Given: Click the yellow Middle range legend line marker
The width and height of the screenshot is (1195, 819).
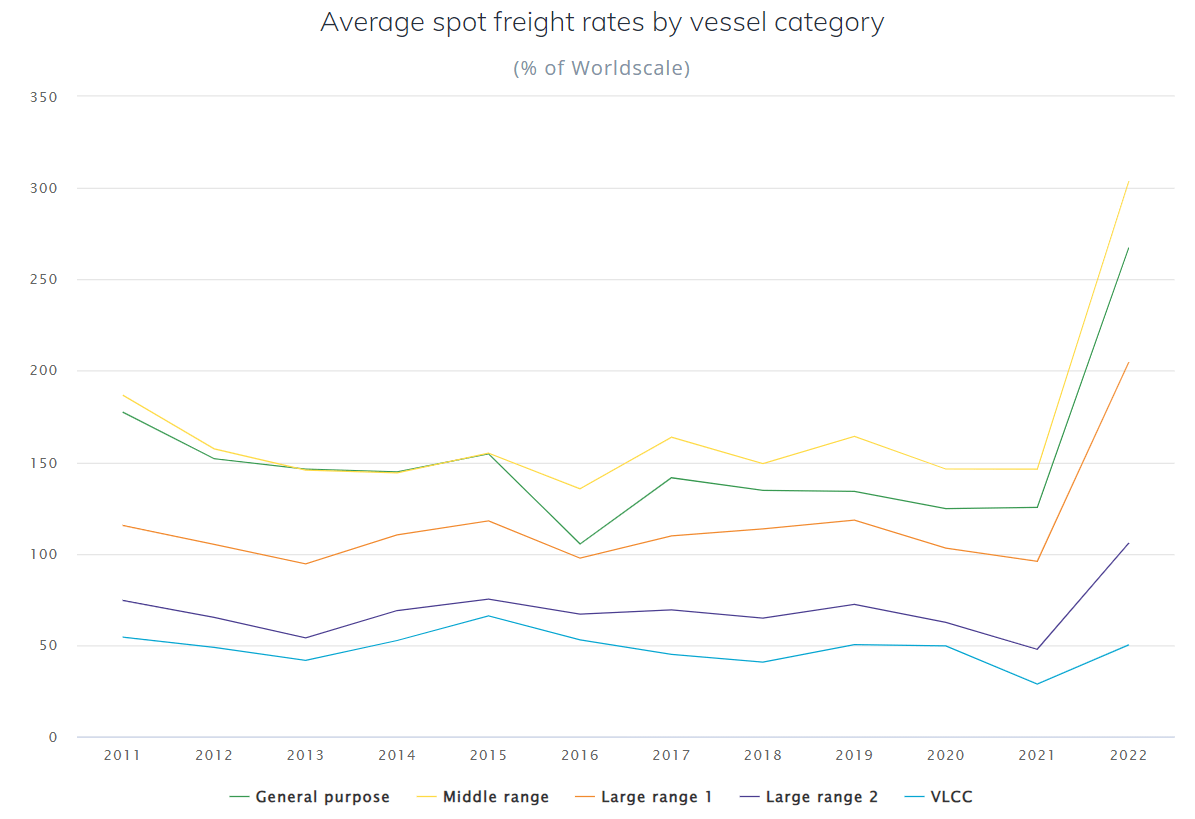Looking at the screenshot, I should point(426,797).
